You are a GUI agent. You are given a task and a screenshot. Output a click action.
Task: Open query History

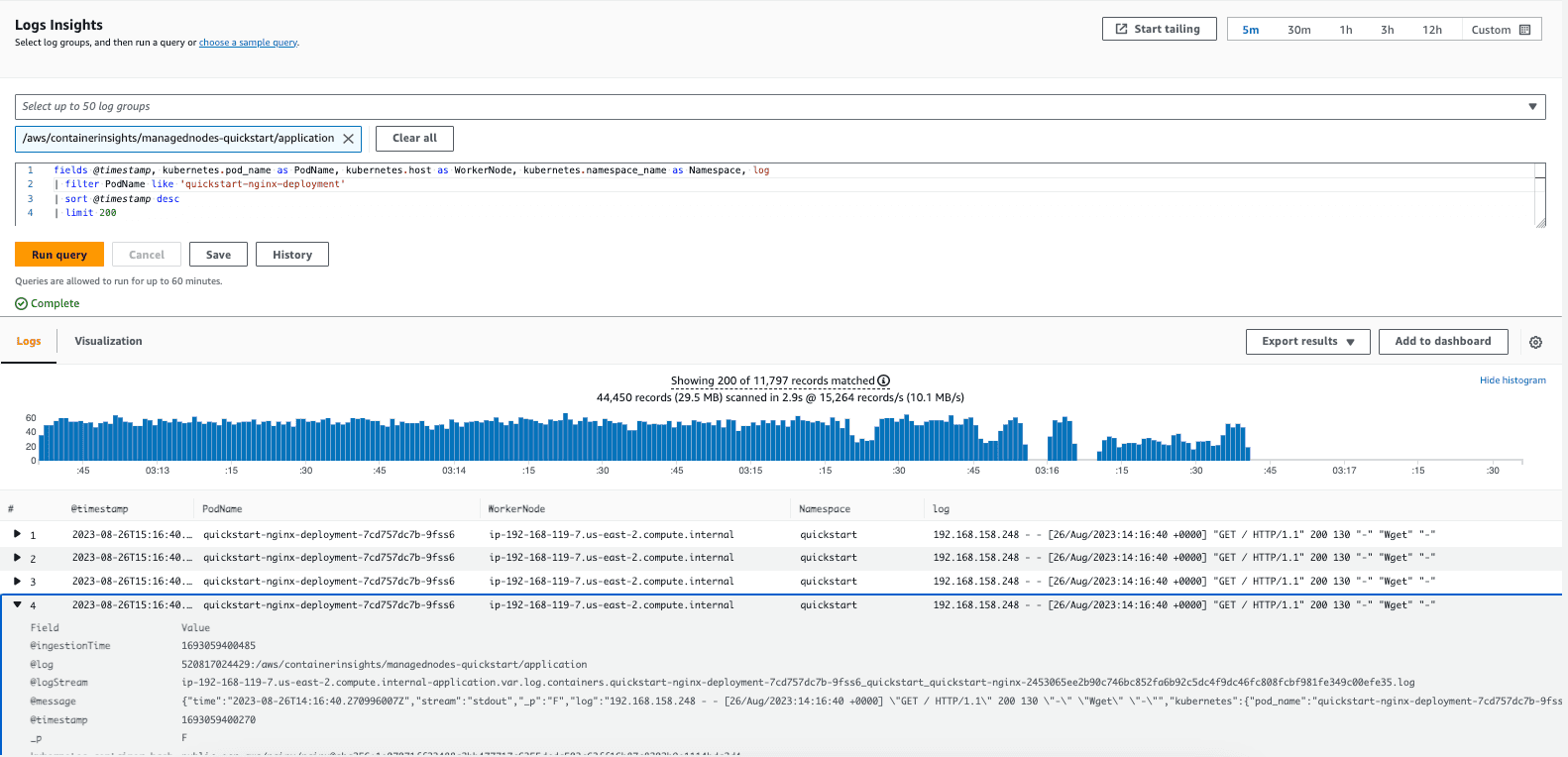[292, 255]
